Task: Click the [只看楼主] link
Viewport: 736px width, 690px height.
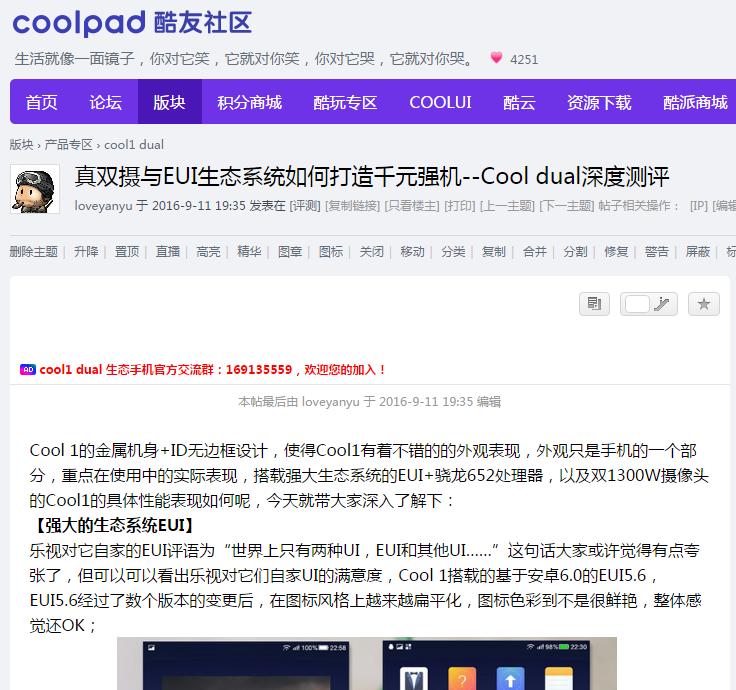Action: pos(412,206)
